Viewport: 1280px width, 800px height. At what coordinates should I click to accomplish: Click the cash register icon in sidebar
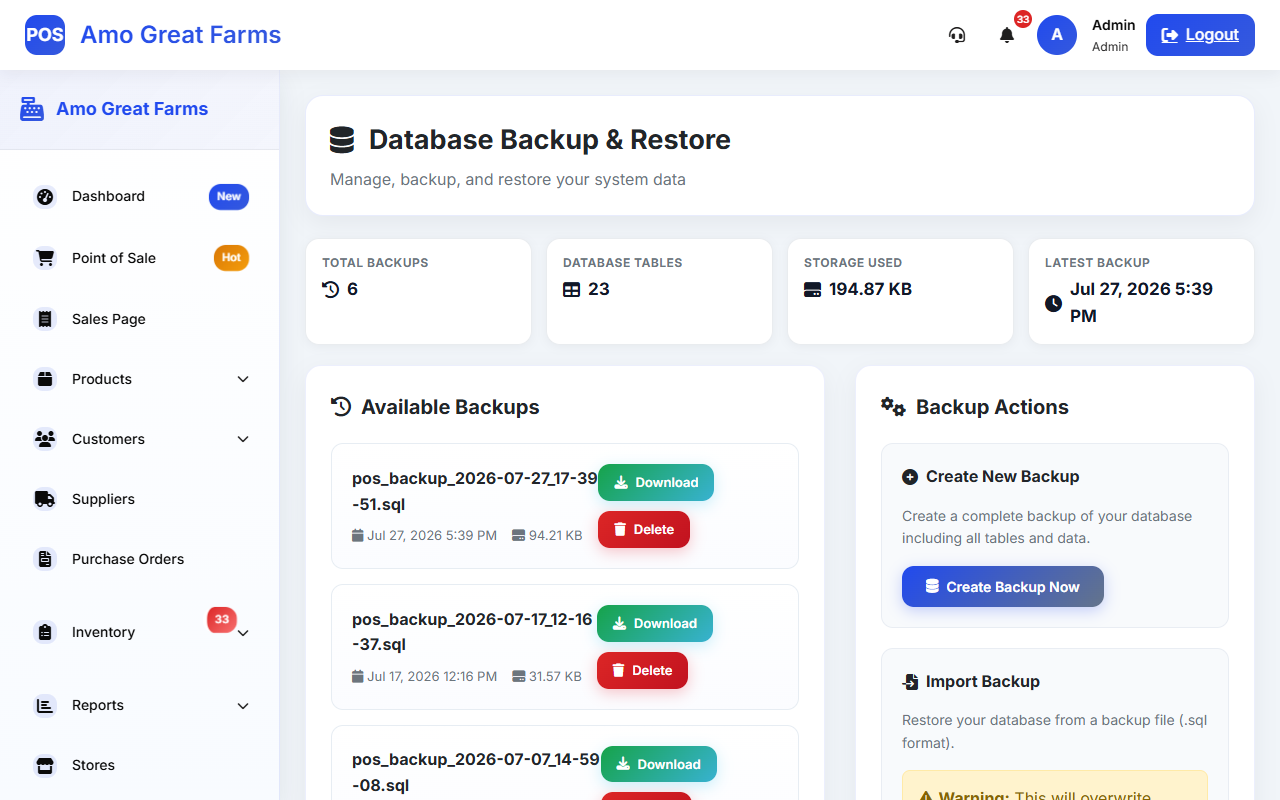click(32, 109)
